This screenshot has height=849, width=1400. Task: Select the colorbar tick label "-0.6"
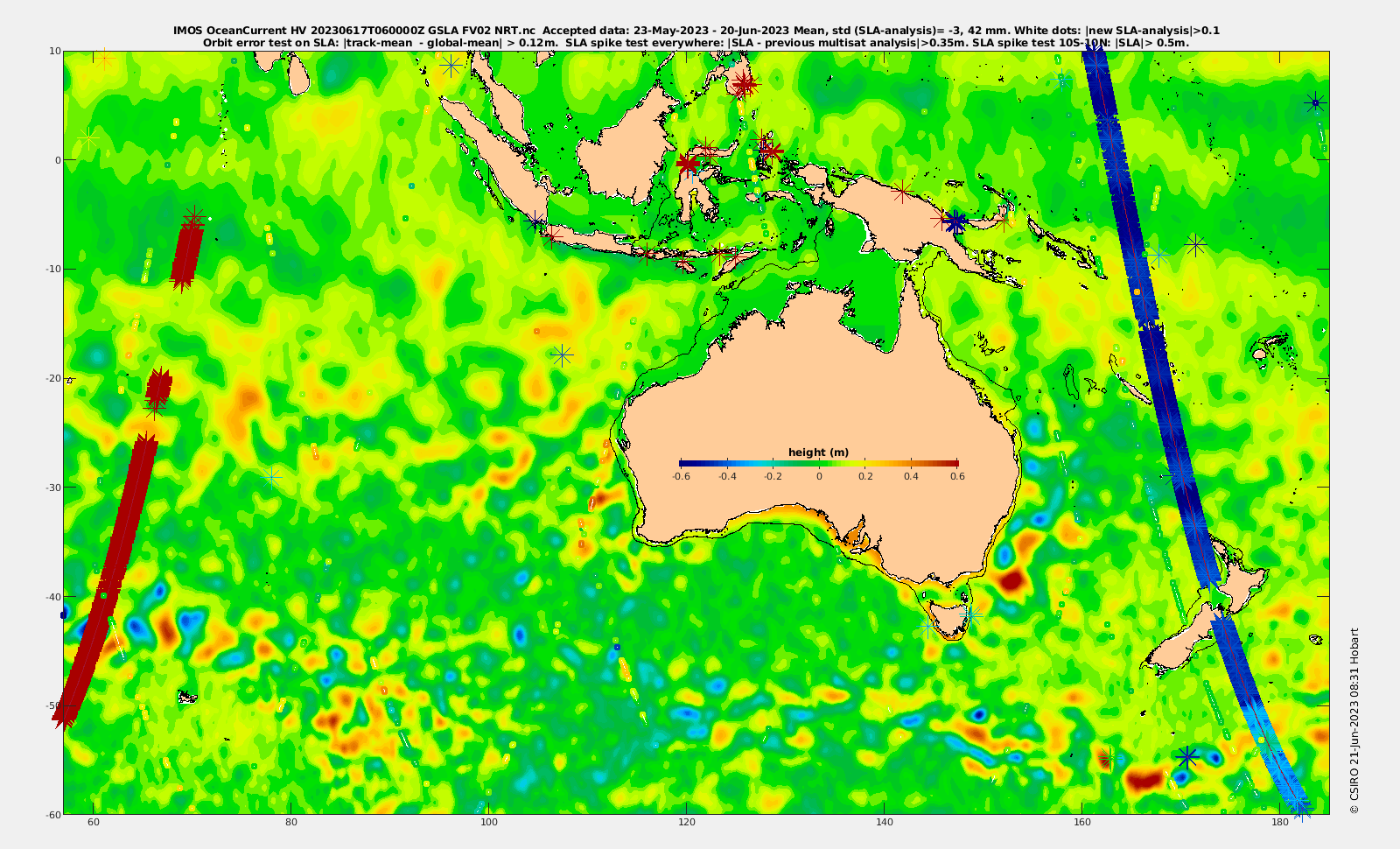click(x=681, y=477)
